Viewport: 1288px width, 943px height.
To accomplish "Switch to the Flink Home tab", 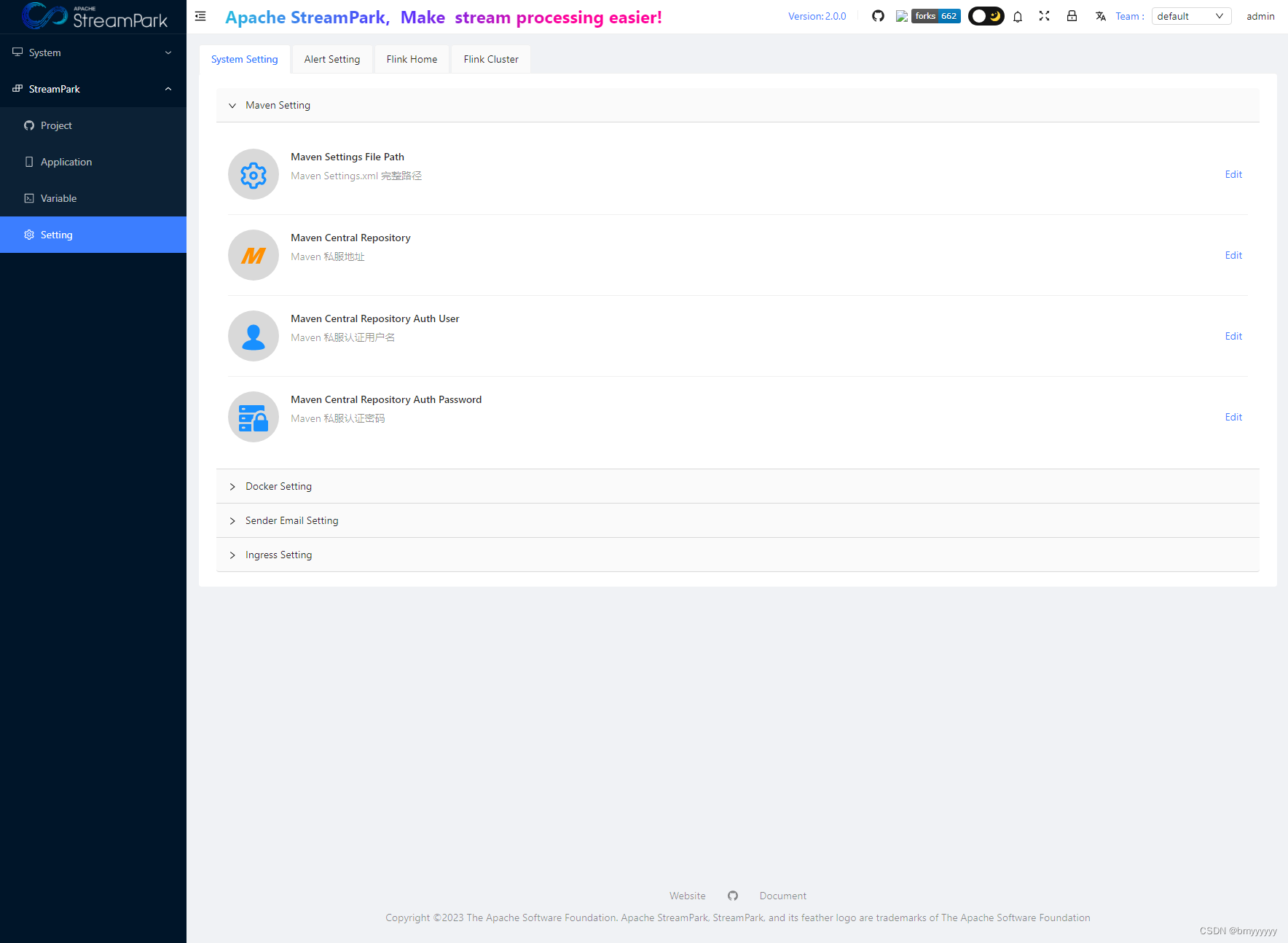I will coord(412,59).
